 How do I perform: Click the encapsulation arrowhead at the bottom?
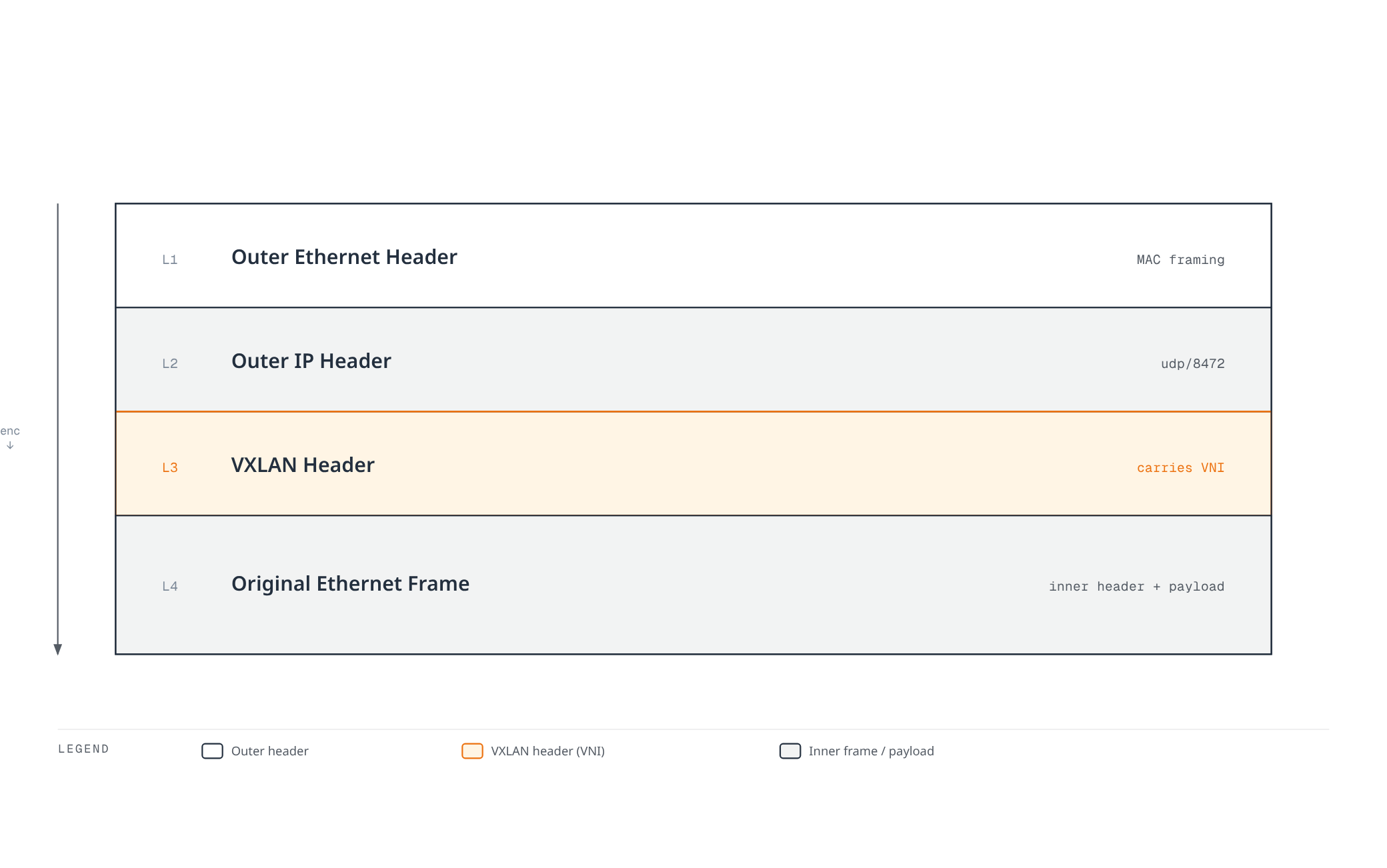click(58, 649)
